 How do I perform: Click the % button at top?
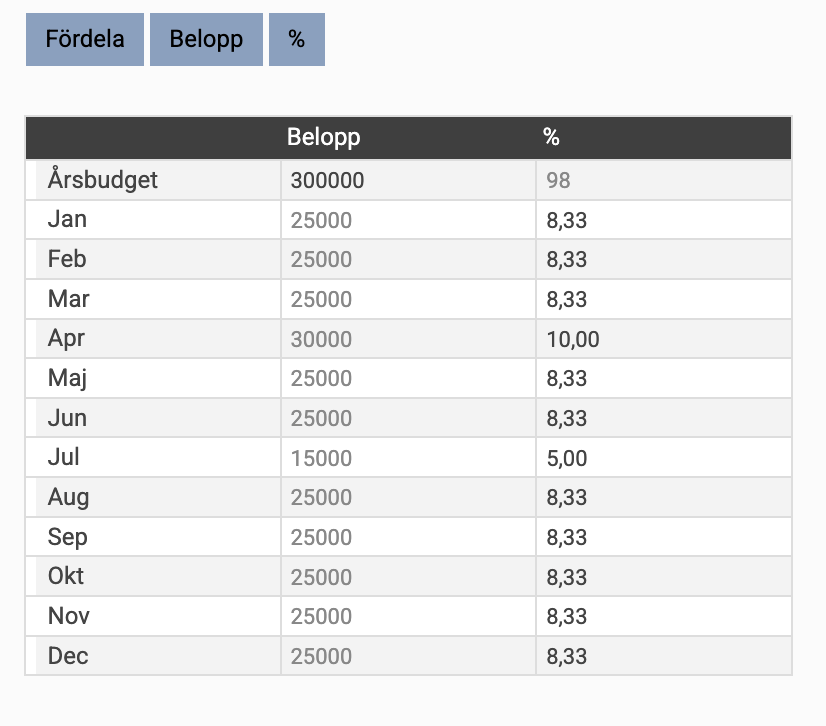(297, 40)
